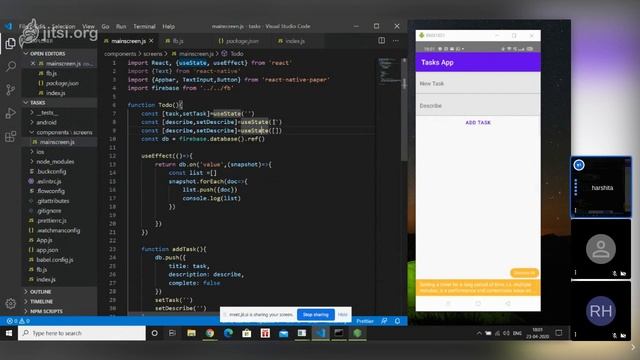Screen dimensions: 640x360
Task: Tap ADD TASK in the emulator app
Action: pyautogui.click(x=478, y=122)
